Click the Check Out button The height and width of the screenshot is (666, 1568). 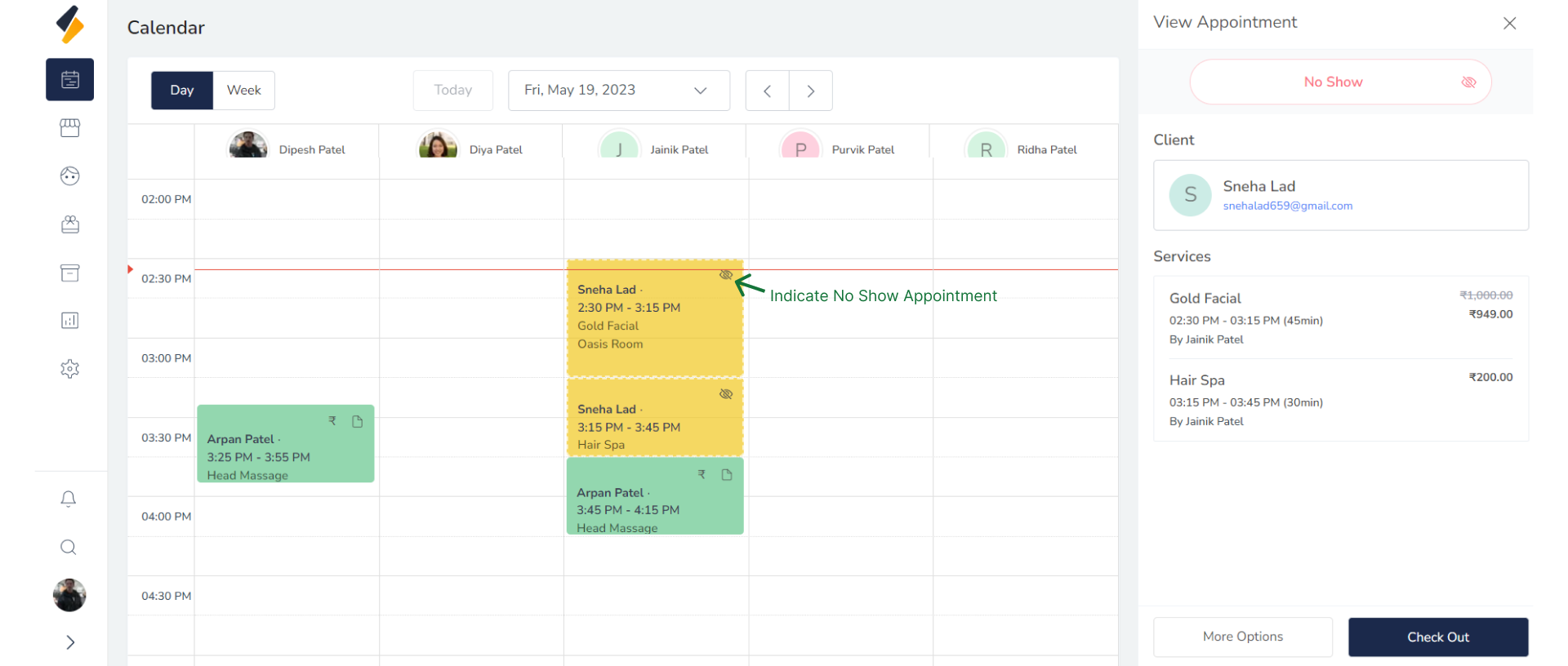[x=1437, y=637]
